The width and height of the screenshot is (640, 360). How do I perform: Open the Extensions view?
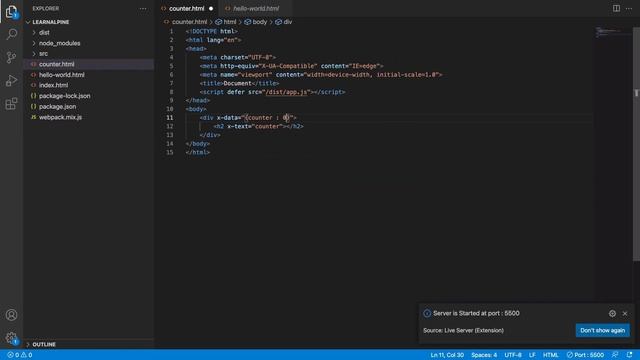click(11, 104)
